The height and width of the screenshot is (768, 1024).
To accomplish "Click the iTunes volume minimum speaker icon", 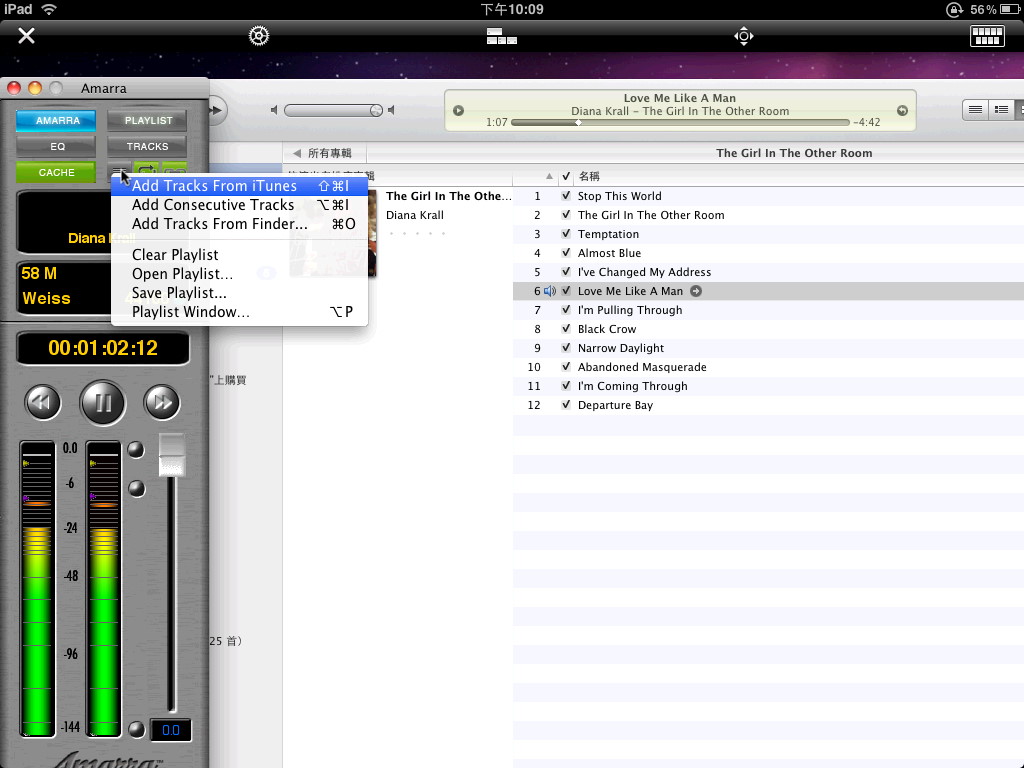I will point(274,110).
